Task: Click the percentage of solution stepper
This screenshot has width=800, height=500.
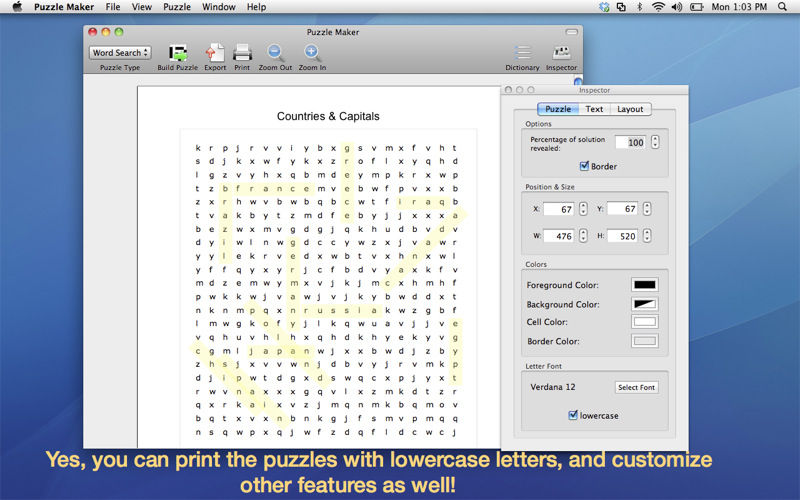Action: pos(655,142)
